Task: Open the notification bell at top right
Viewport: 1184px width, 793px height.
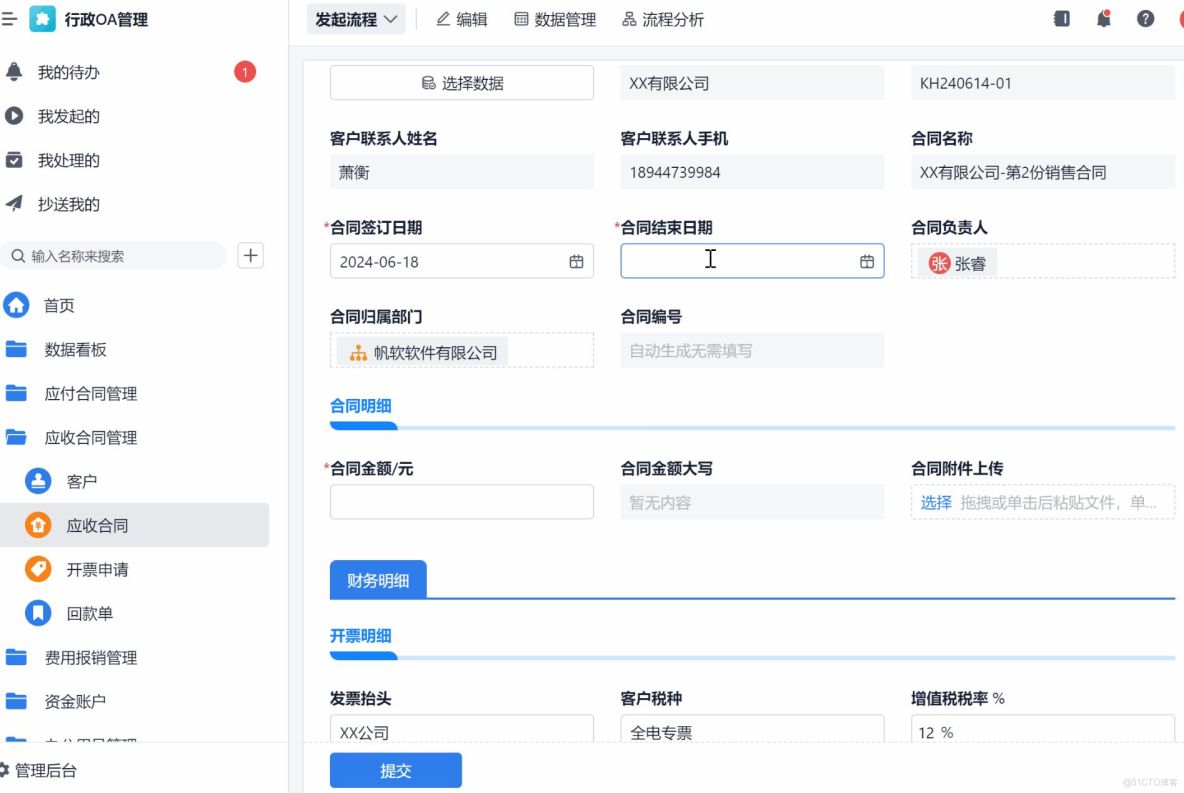Action: (x=1102, y=18)
